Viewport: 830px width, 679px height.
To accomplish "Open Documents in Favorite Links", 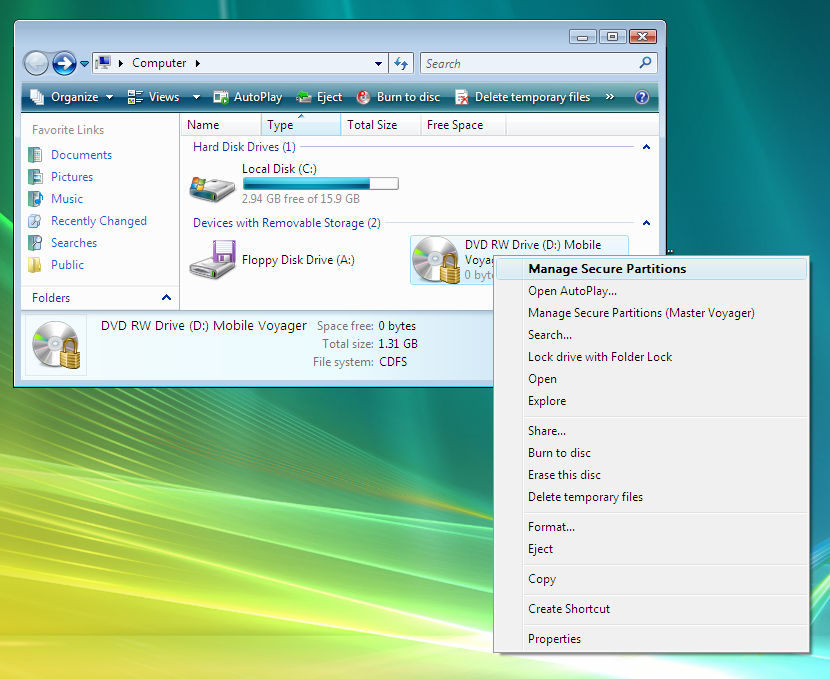I will [x=82, y=155].
